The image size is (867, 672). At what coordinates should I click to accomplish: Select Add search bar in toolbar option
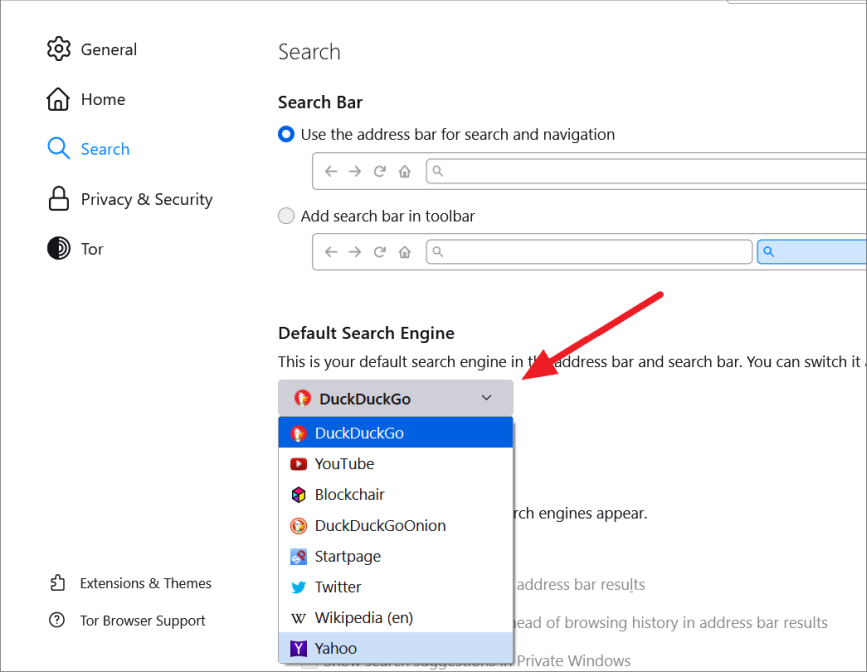(287, 216)
